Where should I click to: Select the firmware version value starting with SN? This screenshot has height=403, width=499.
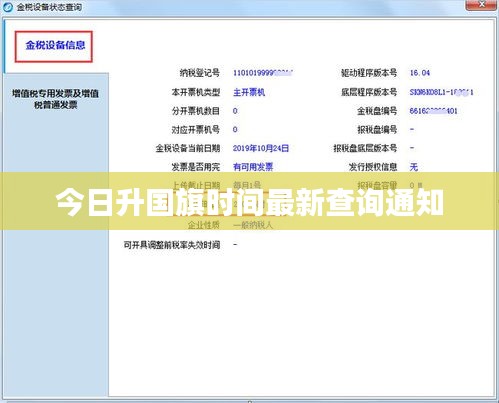[x=441, y=92]
